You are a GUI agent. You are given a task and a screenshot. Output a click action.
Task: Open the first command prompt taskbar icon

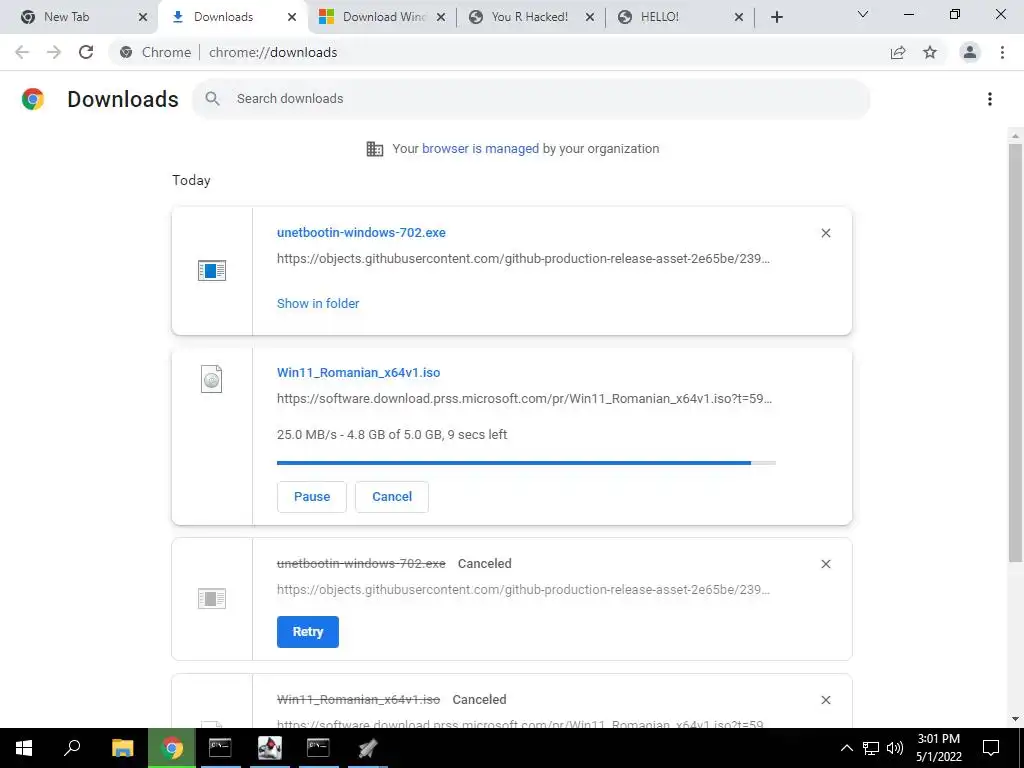coord(220,748)
